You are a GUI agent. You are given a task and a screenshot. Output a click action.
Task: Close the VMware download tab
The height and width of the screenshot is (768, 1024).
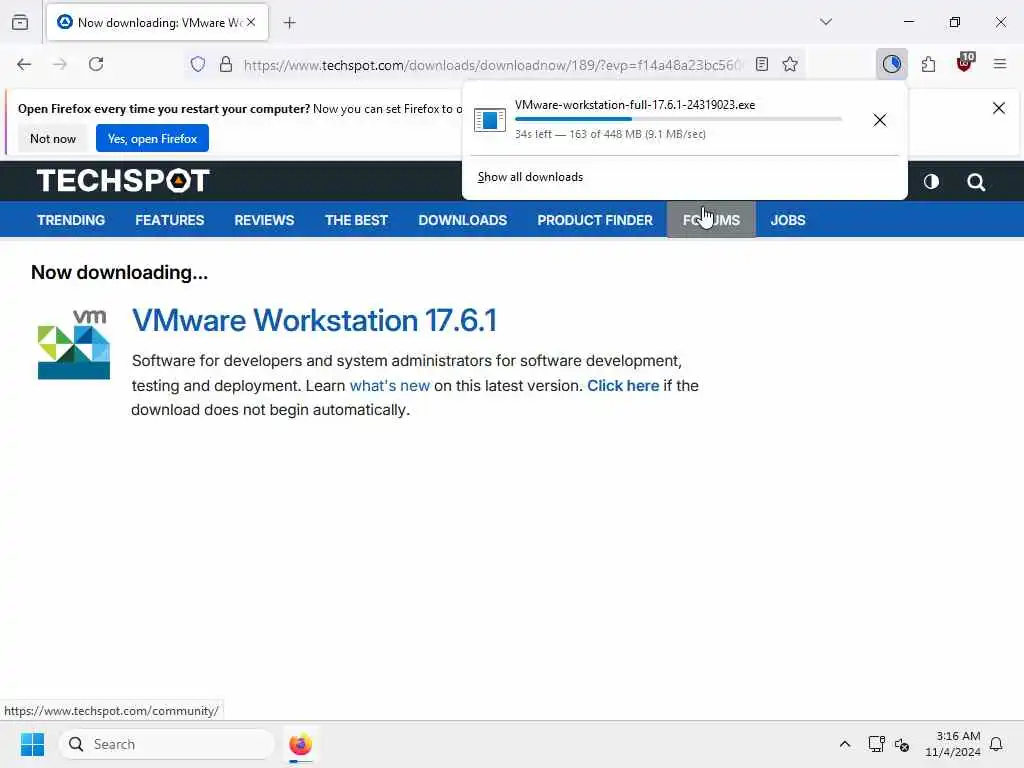[x=251, y=22]
